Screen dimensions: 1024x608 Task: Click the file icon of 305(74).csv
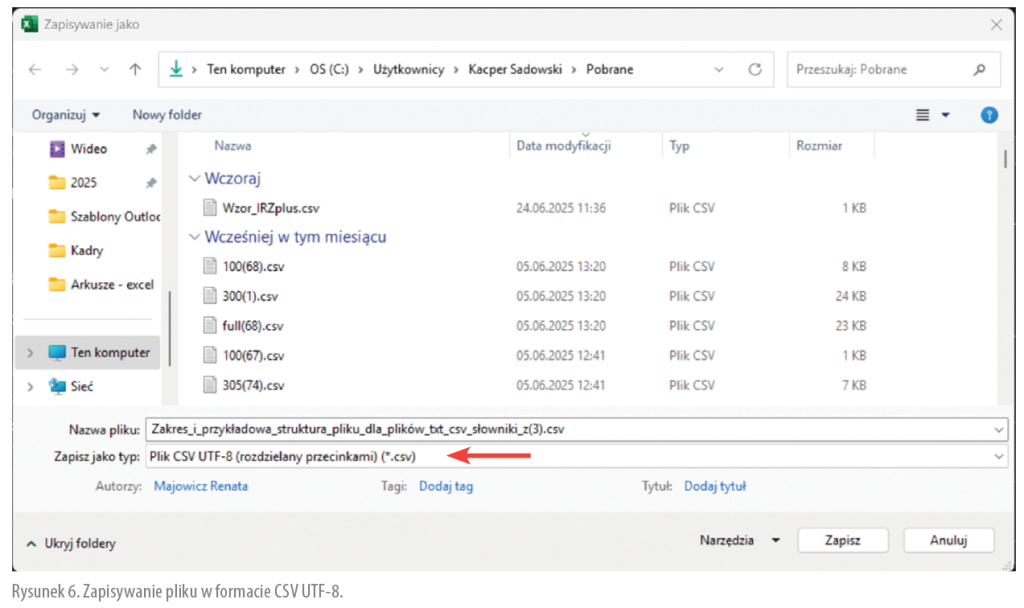210,385
